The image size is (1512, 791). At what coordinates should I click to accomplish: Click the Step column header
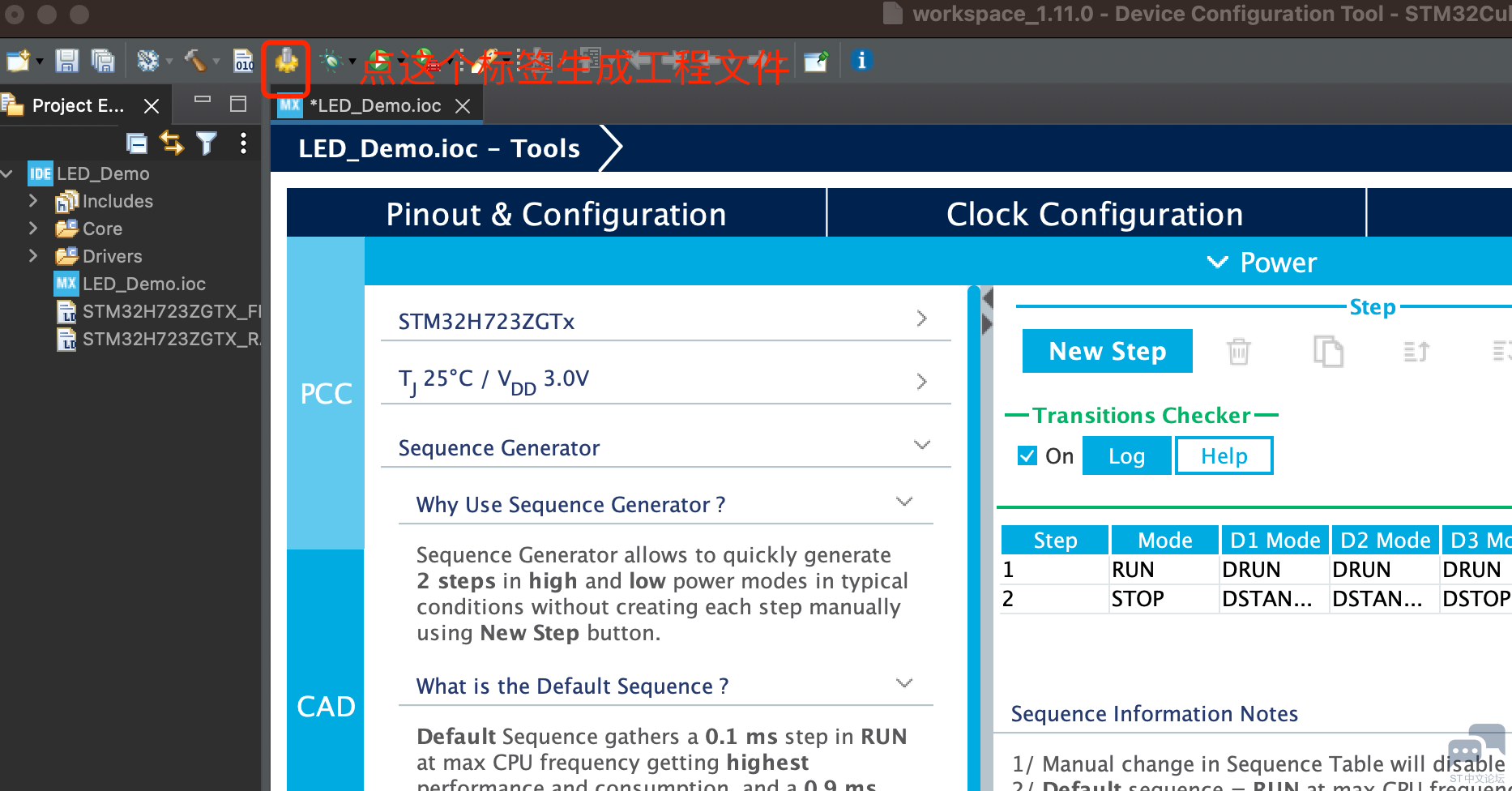tap(1055, 541)
